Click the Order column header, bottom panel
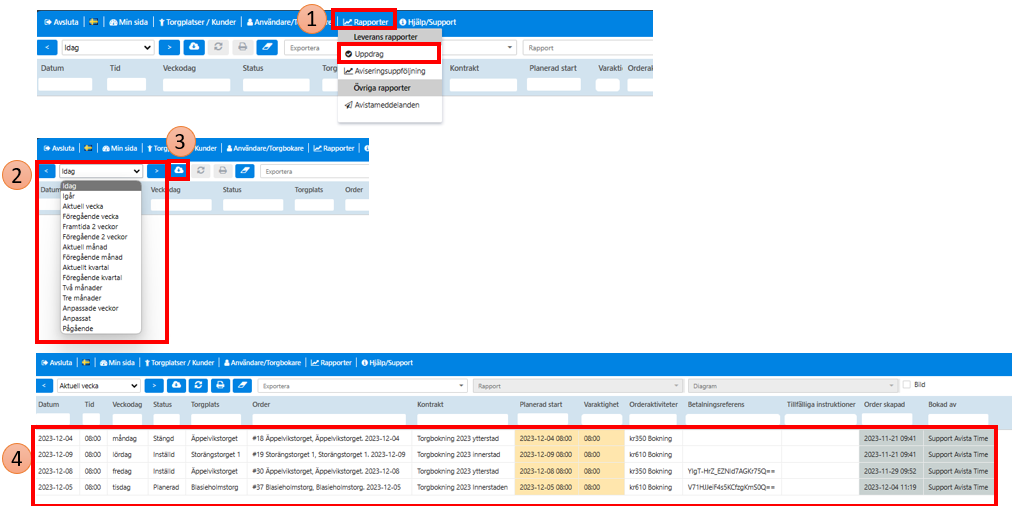This screenshot has width=1014, height=506. 260,404
